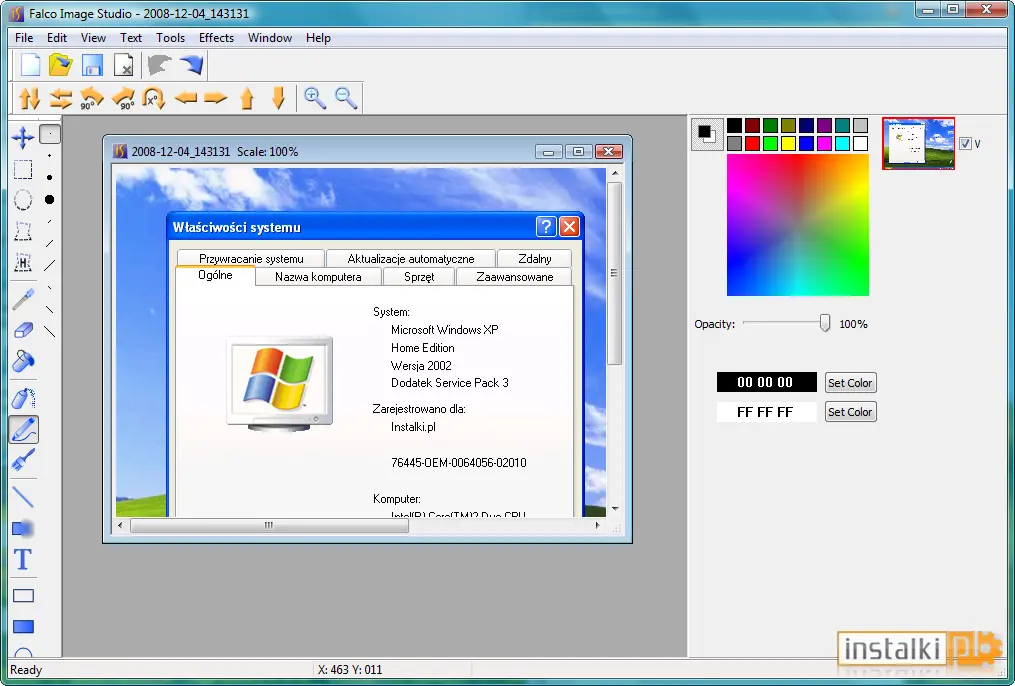1015x686 pixels.
Task: Open the Edit menu
Action: (57, 38)
